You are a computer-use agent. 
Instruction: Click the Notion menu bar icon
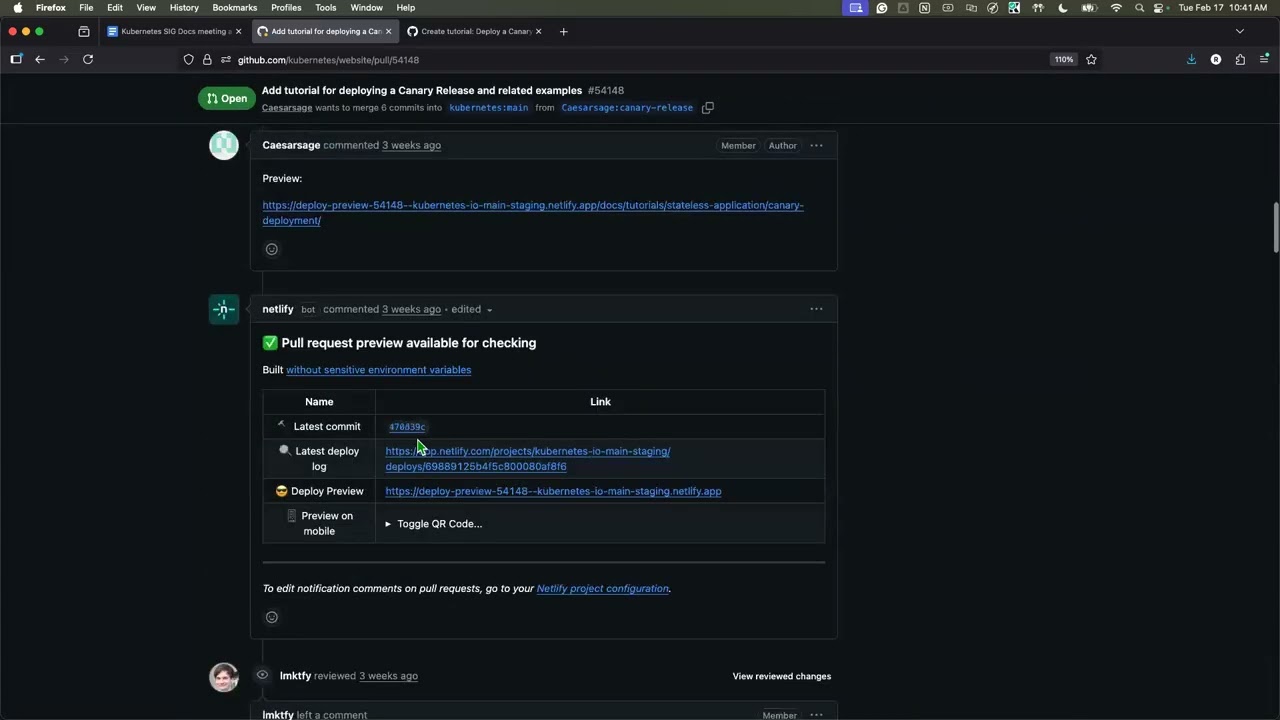(x=925, y=8)
